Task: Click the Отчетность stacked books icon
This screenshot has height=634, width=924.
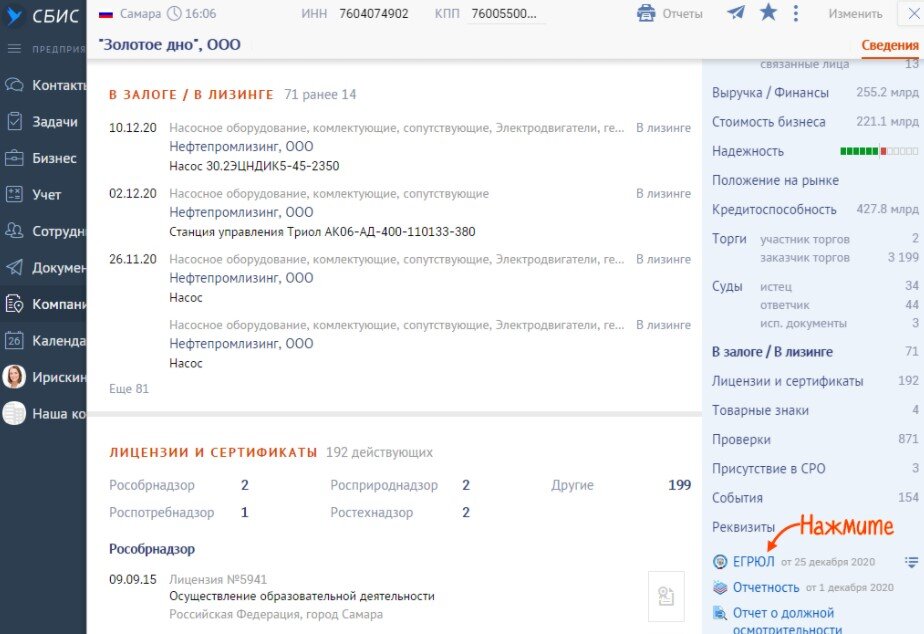Action: (720, 587)
